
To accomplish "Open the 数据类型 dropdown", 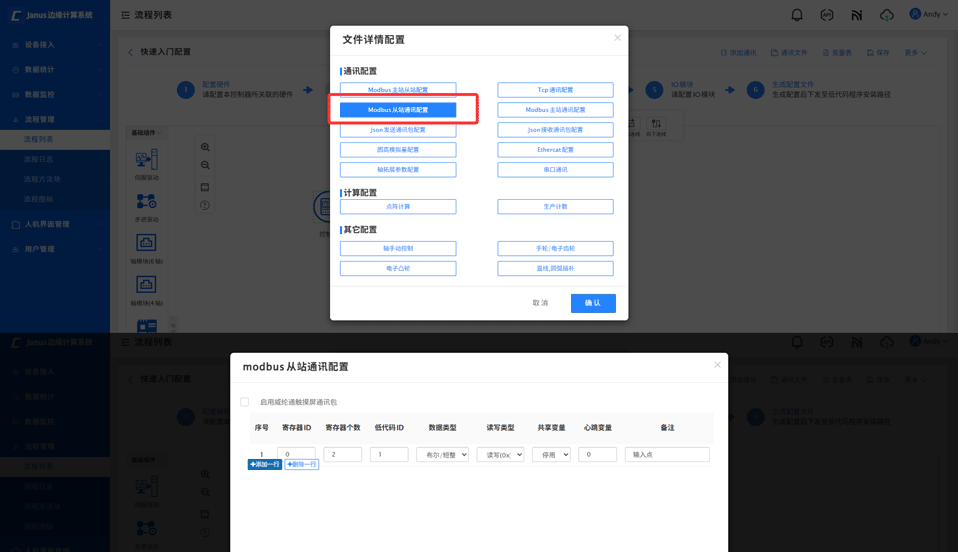I will coord(442,455).
